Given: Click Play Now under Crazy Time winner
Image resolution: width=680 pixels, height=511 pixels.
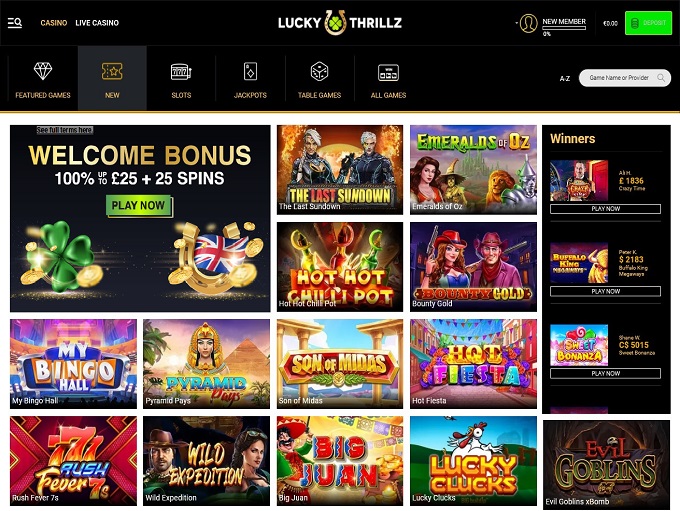Looking at the screenshot, I should click(605, 209).
